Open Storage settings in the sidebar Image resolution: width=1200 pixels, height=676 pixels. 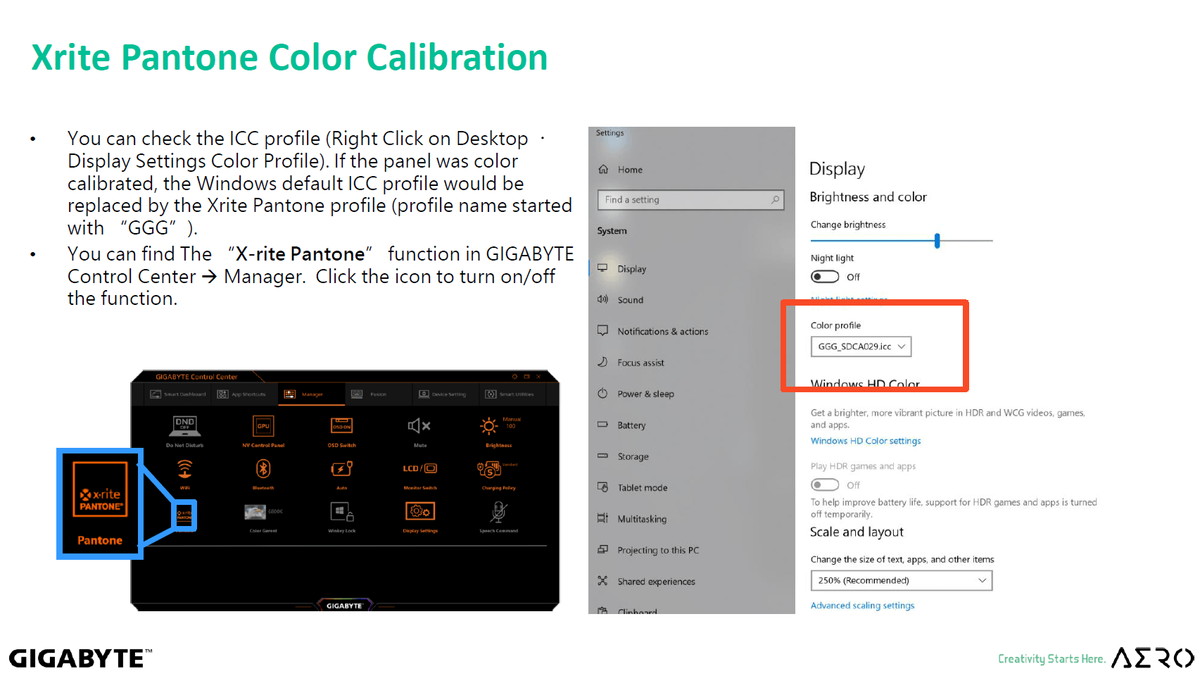coord(623,456)
